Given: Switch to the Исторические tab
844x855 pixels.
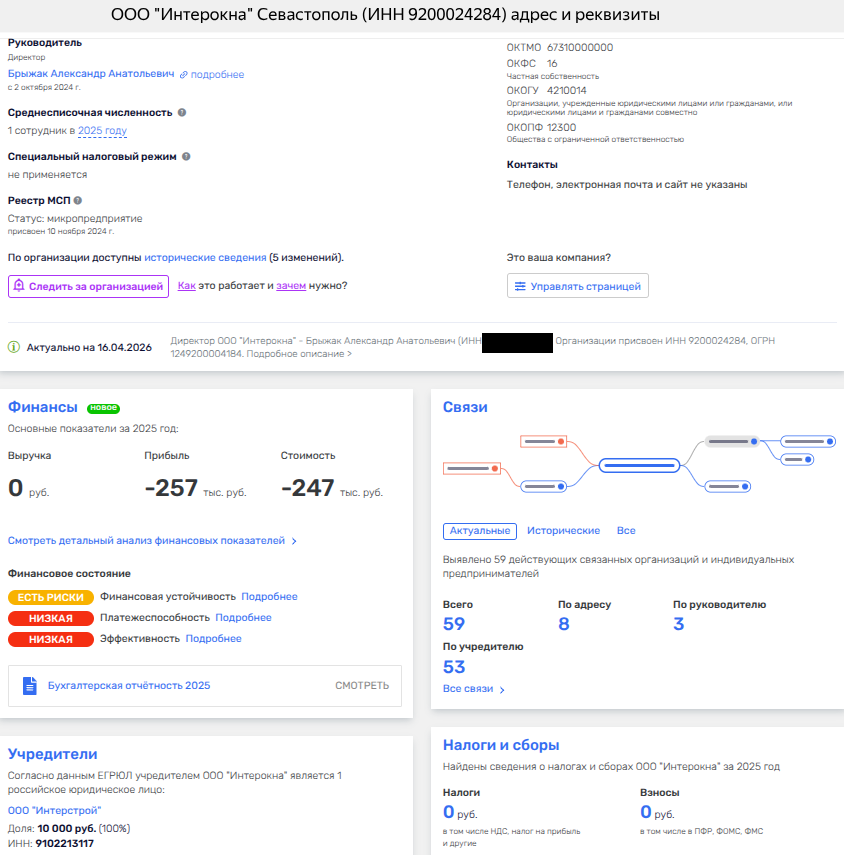Looking at the screenshot, I should 563,531.
